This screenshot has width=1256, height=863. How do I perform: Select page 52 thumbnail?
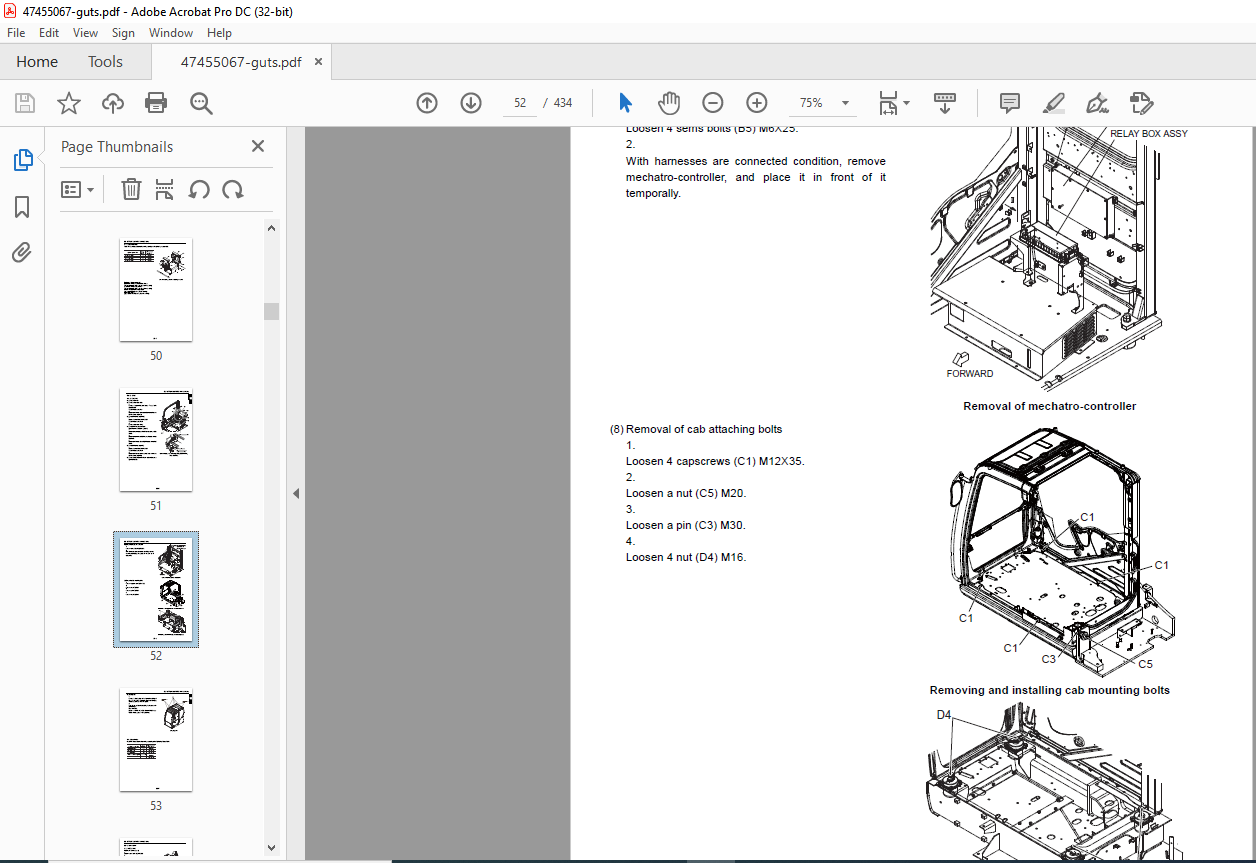tap(156, 590)
